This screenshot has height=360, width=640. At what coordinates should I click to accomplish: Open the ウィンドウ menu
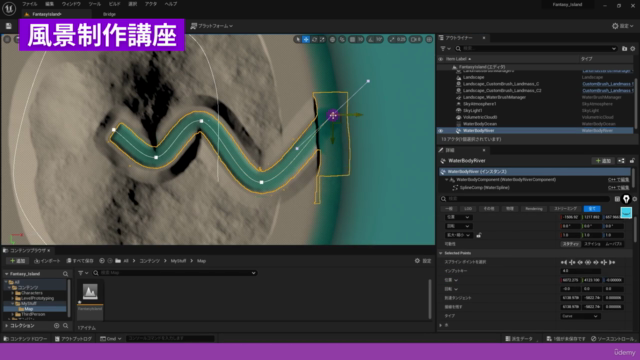point(71,4)
